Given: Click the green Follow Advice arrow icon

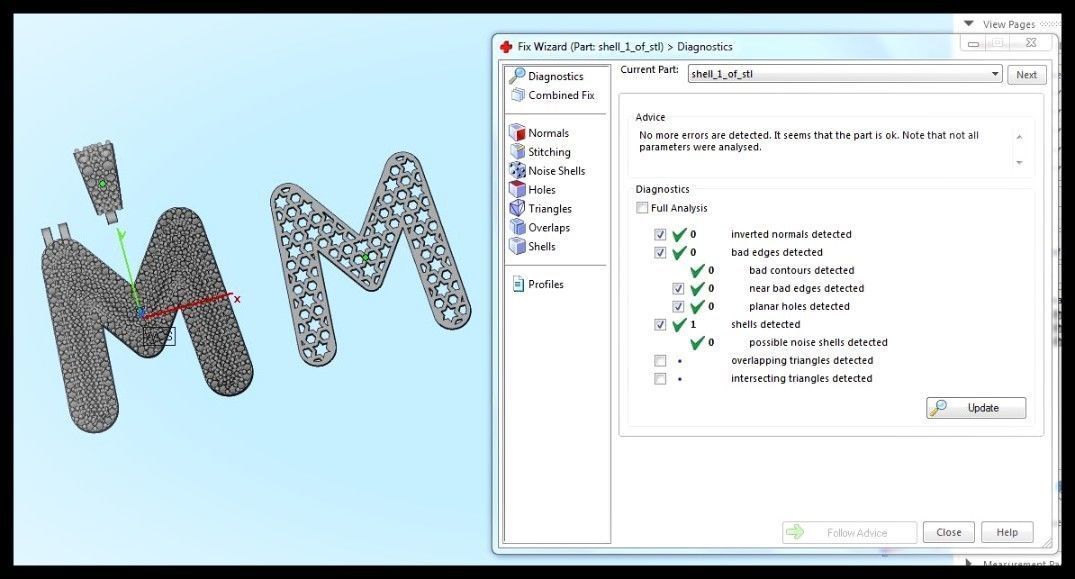Looking at the screenshot, I should [x=795, y=532].
